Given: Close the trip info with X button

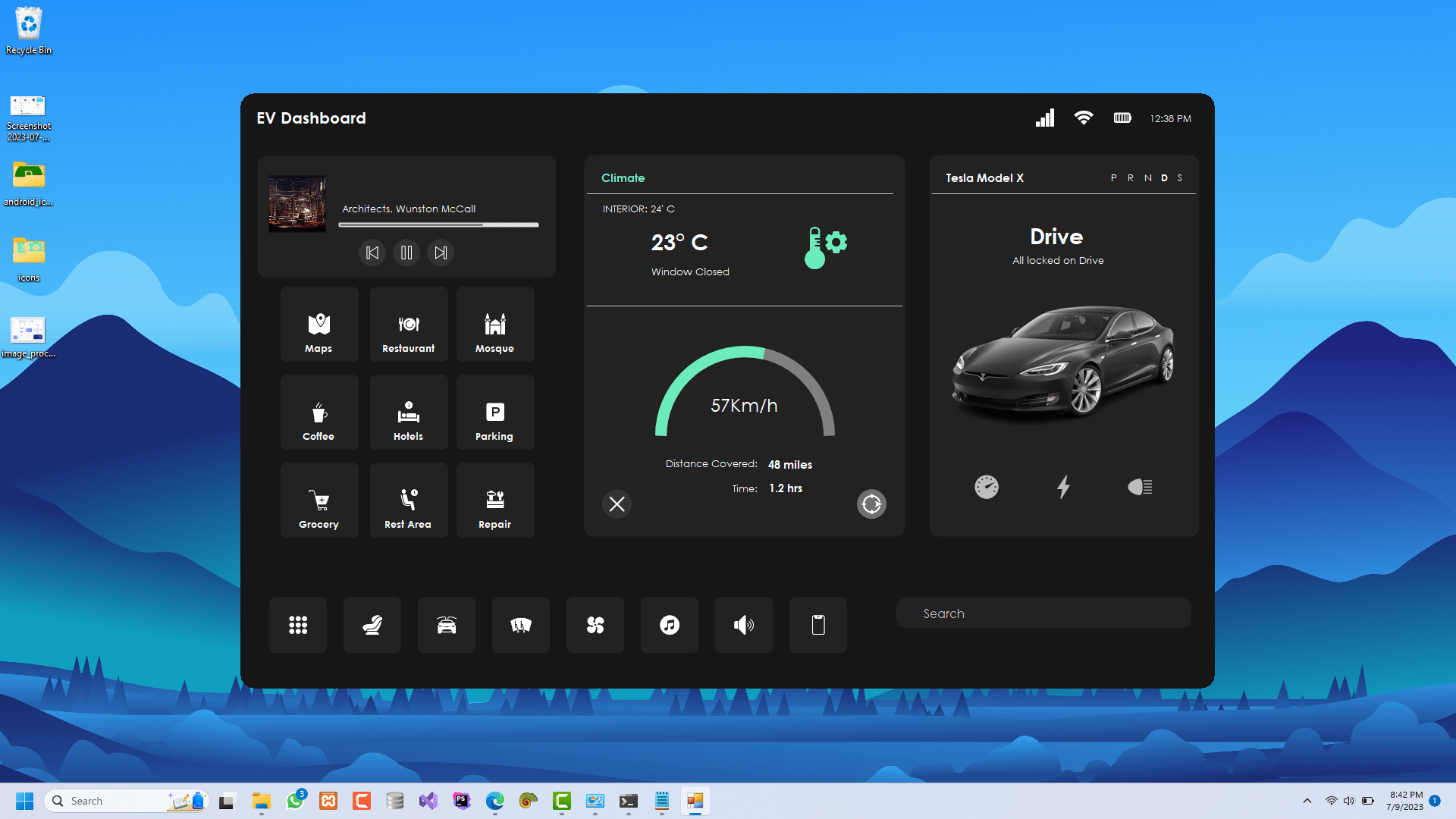Looking at the screenshot, I should tap(617, 504).
